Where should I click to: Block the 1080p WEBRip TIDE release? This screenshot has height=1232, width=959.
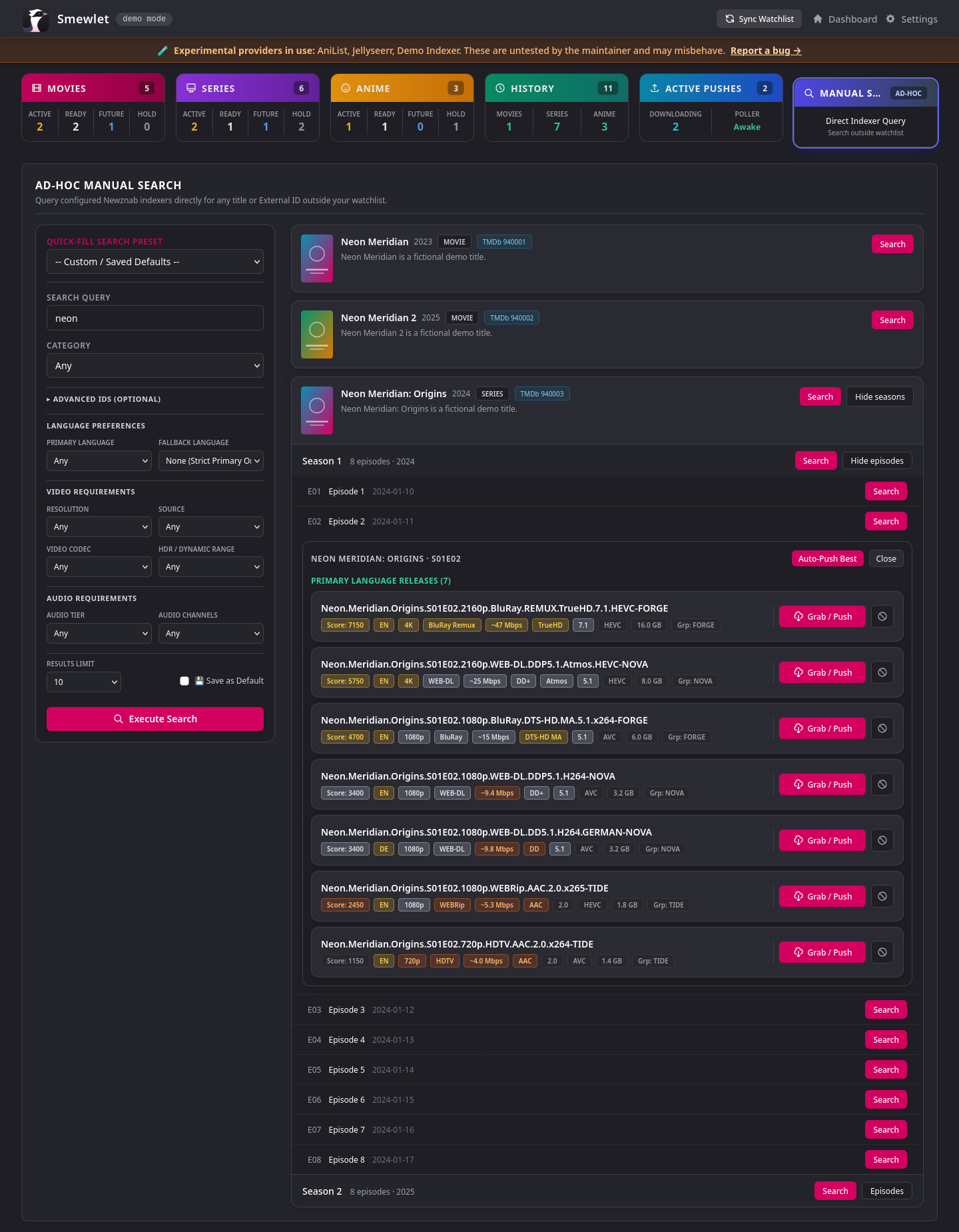(882, 896)
